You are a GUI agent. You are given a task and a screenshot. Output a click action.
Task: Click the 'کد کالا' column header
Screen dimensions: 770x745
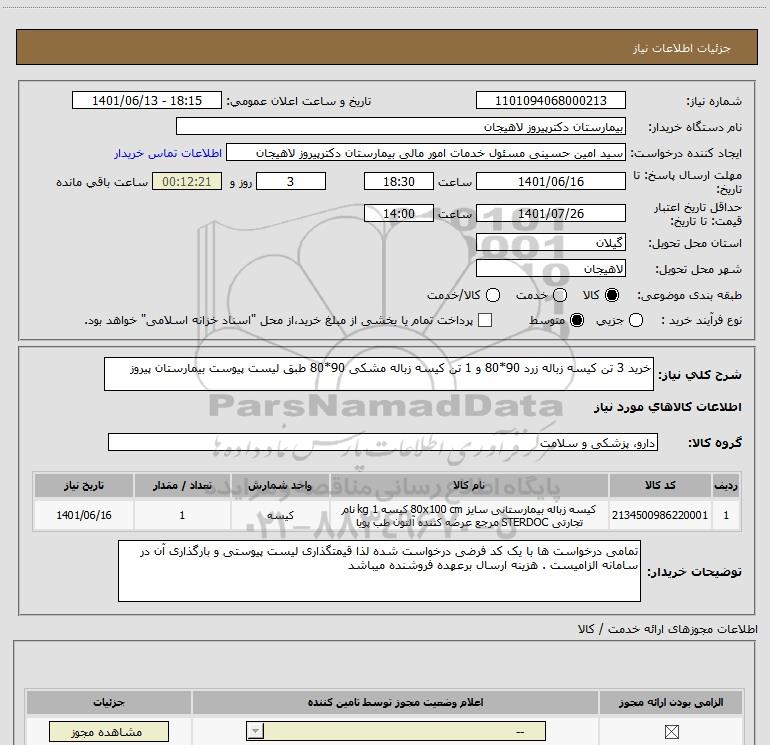[661, 485]
